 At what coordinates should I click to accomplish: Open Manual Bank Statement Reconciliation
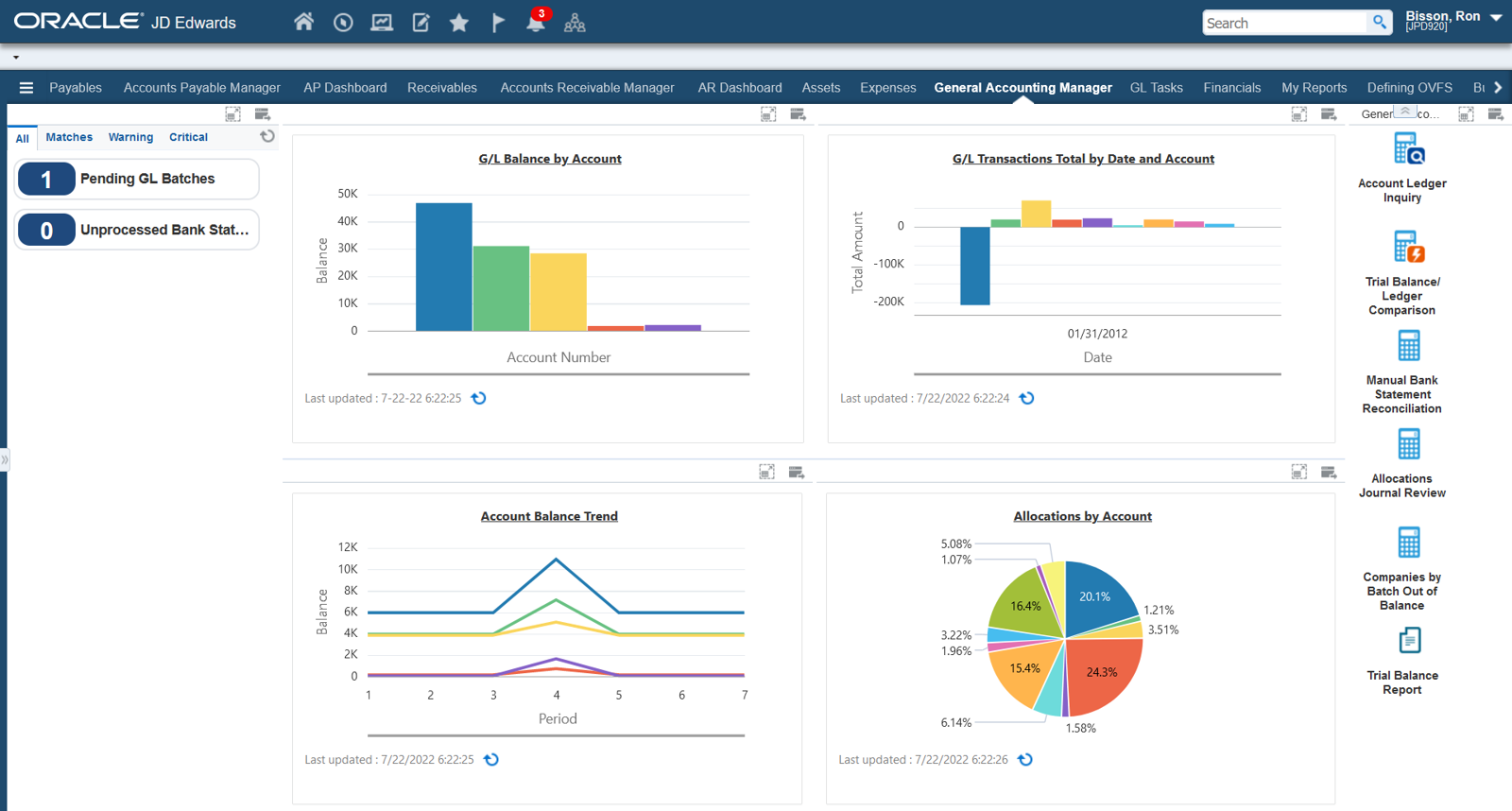pos(1408,347)
